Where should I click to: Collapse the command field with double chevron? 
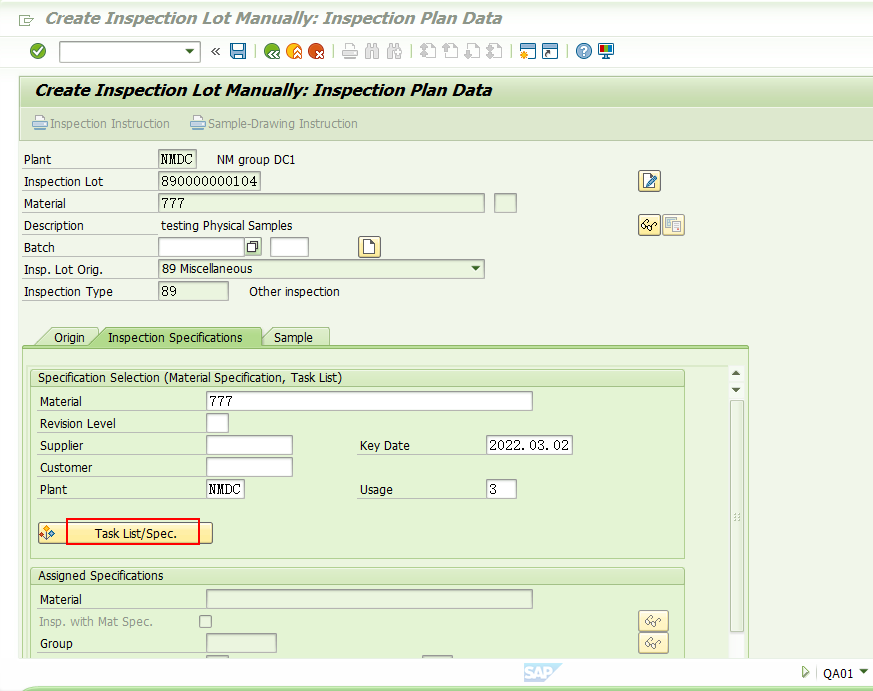point(215,52)
